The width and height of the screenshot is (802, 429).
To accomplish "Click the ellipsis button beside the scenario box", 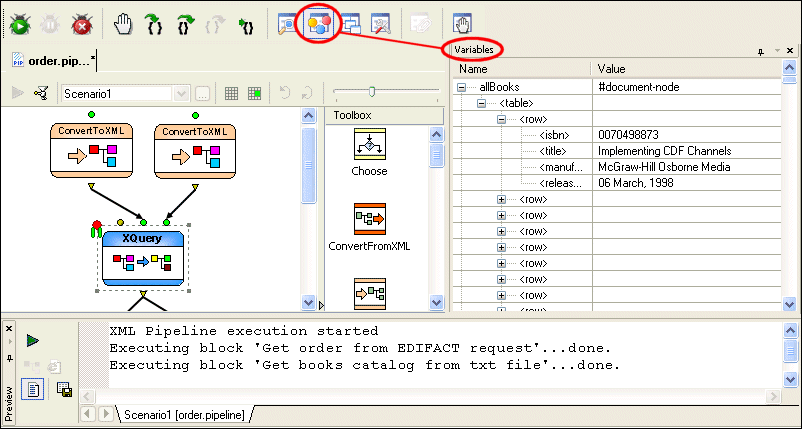I will point(202,93).
